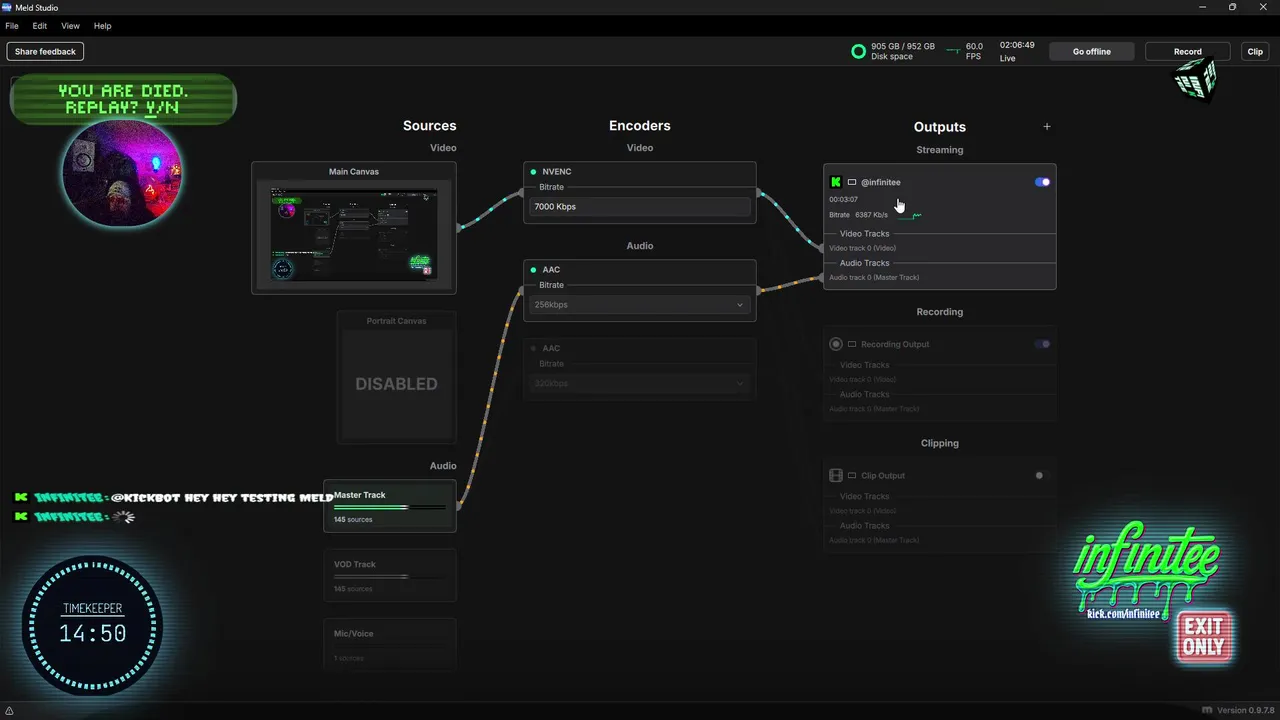Screen dimensions: 1280x720
Task: Click the Master Track audio level meter
Action: (x=390, y=508)
